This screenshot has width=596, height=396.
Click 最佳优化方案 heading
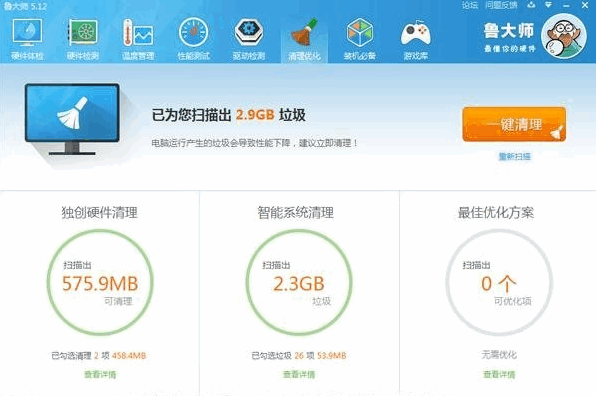[x=496, y=212]
